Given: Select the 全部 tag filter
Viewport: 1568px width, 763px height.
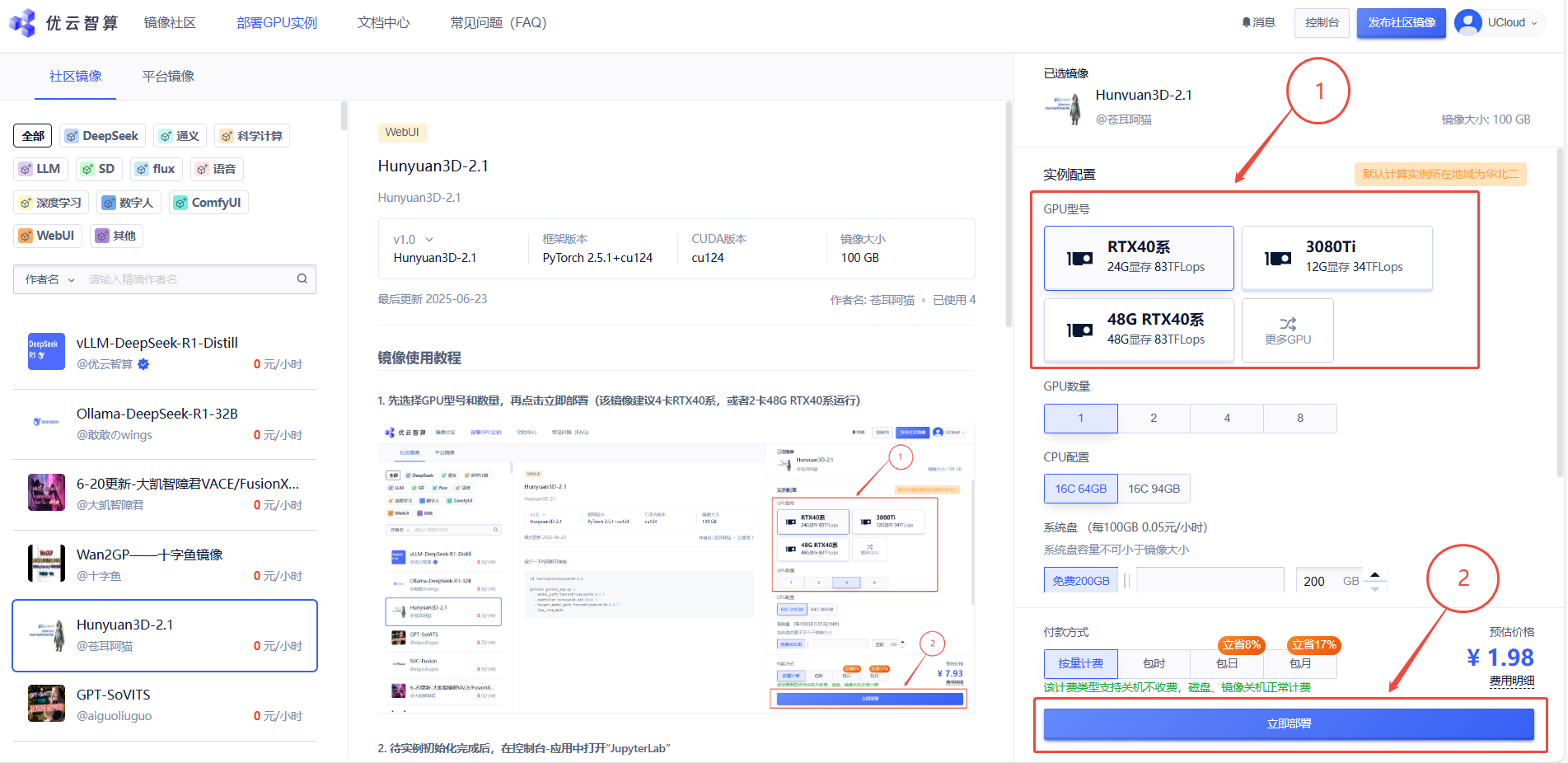Looking at the screenshot, I should (33, 136).
